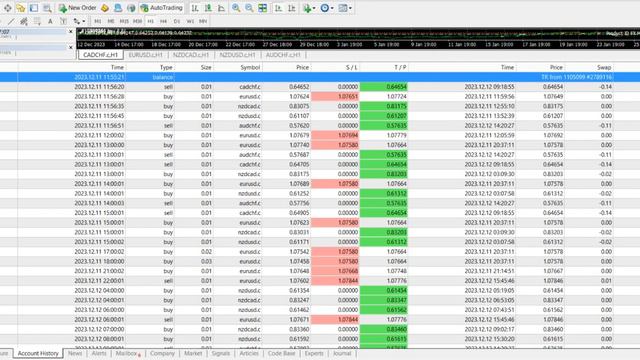Select the H1 timeframe
The height and width of the screenshot is (360, 640).
click(151, 21)
